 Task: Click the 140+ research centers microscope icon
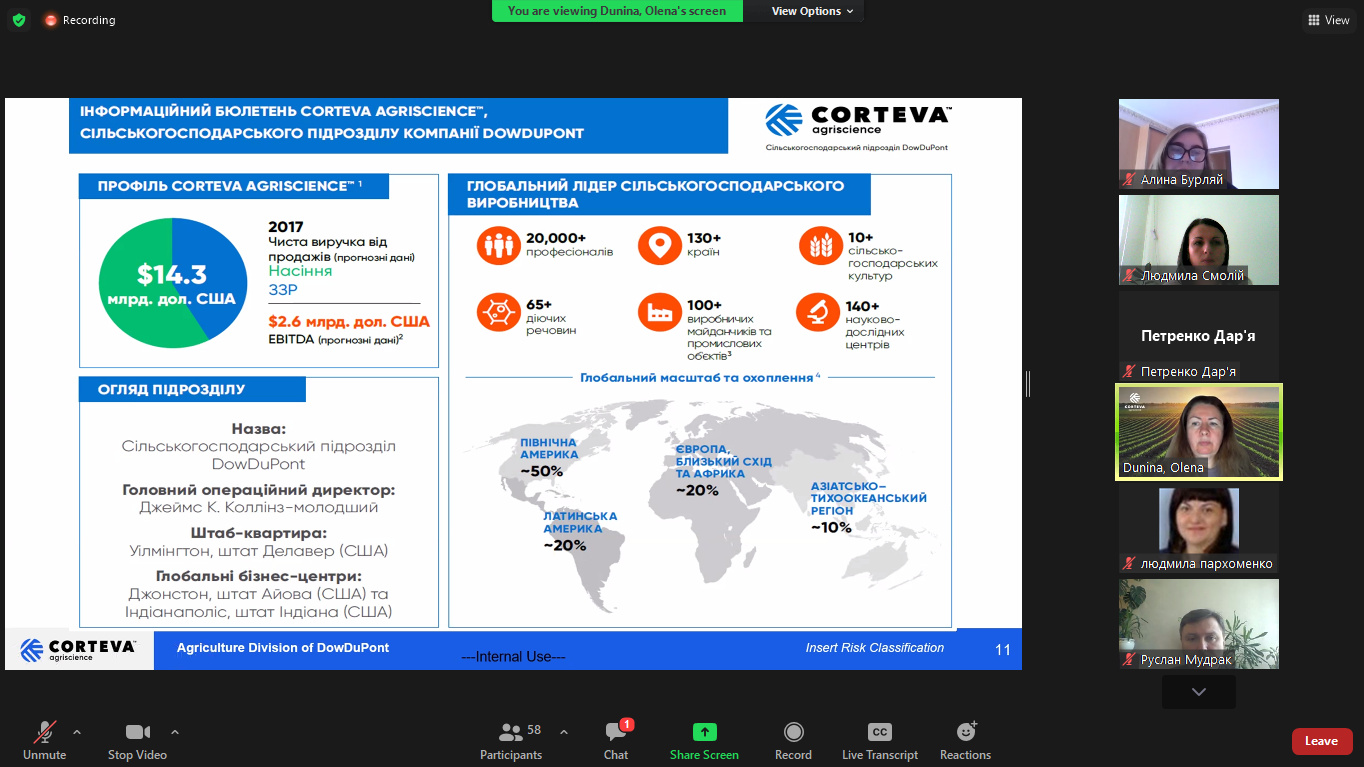click(x=816, y=313)
